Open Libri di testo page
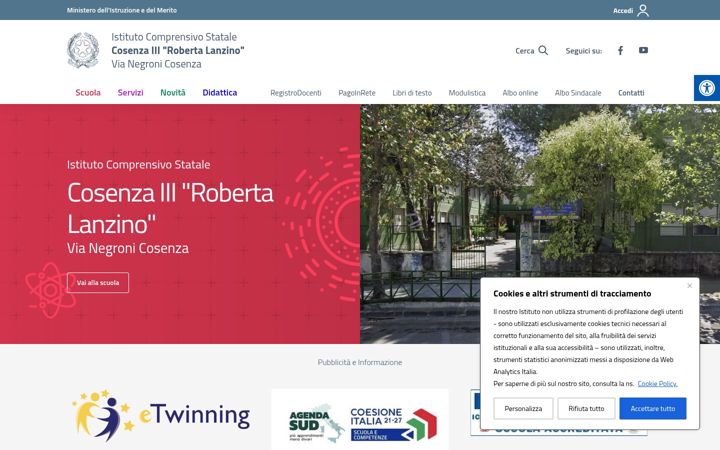Screen dimensions: 720x450 [412, 93]
